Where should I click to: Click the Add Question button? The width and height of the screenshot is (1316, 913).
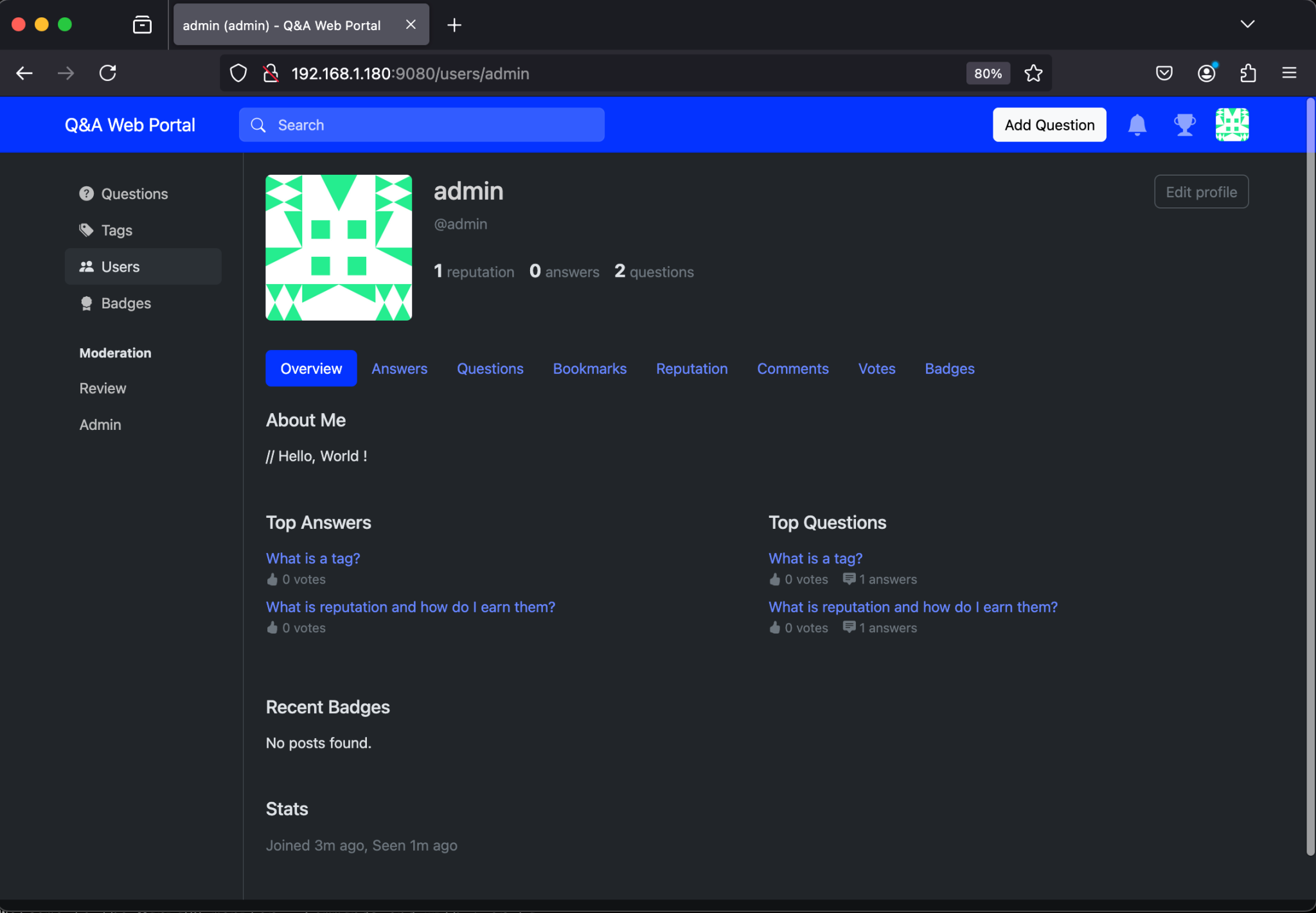pyautogui.click(x=1049, y=125)
